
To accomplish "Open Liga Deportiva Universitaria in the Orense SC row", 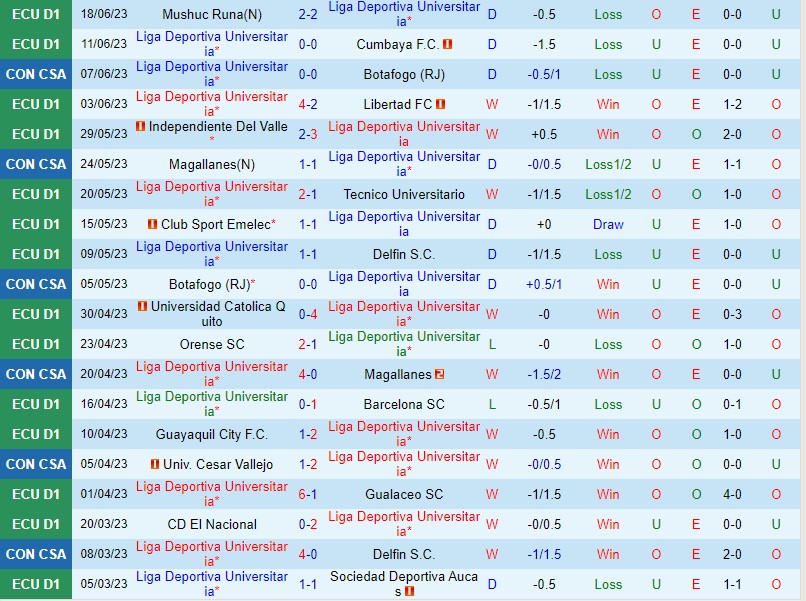I will 404,344.
